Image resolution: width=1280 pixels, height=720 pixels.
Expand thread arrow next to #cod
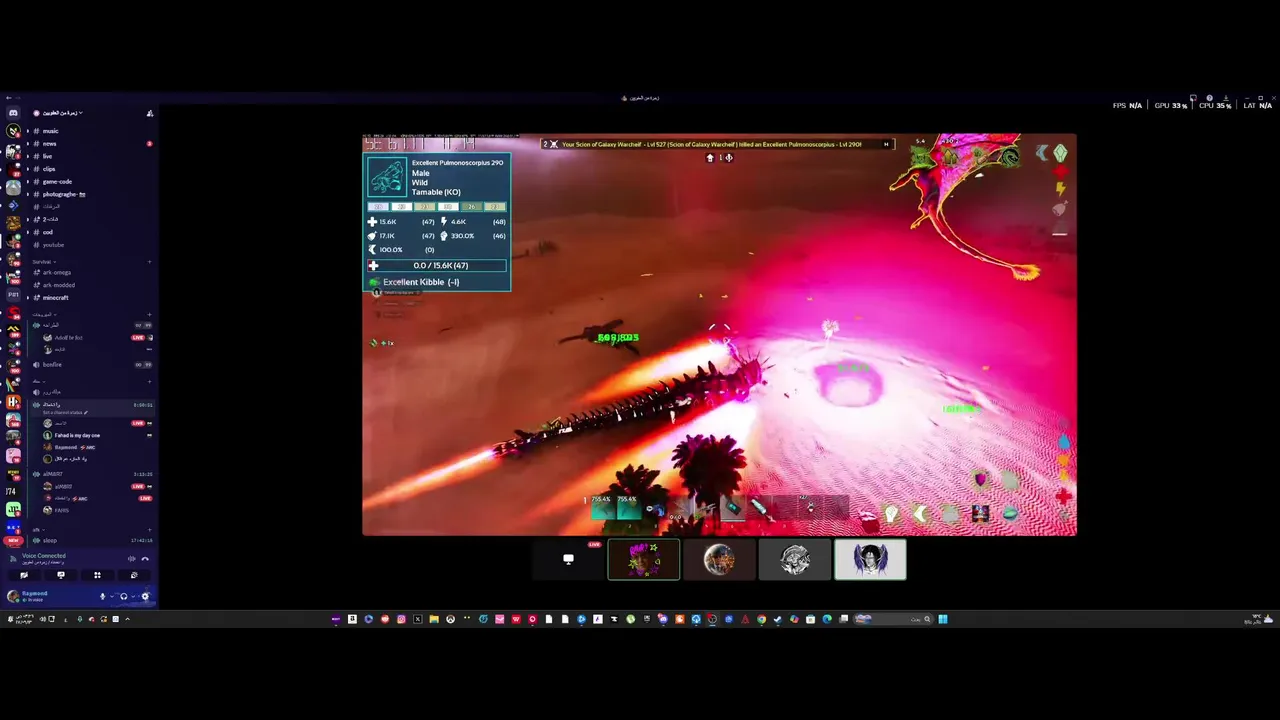point(28,232)
